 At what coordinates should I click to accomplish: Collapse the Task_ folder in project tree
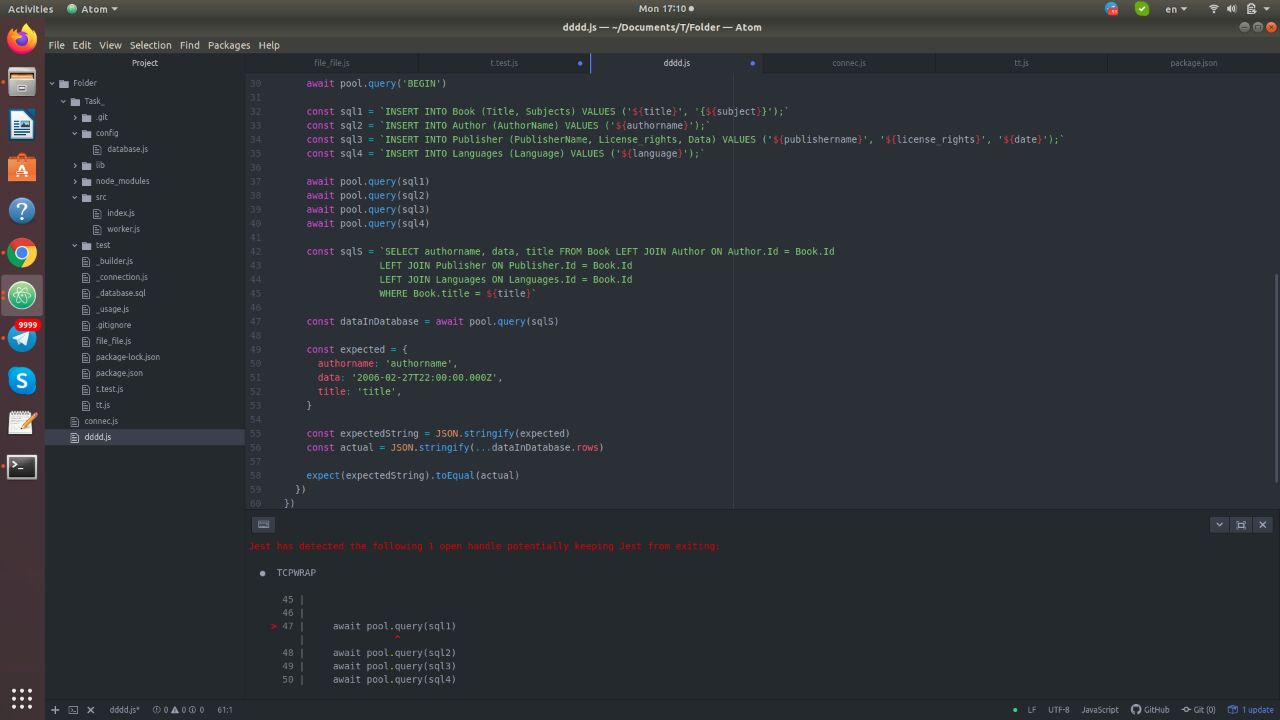94,101
